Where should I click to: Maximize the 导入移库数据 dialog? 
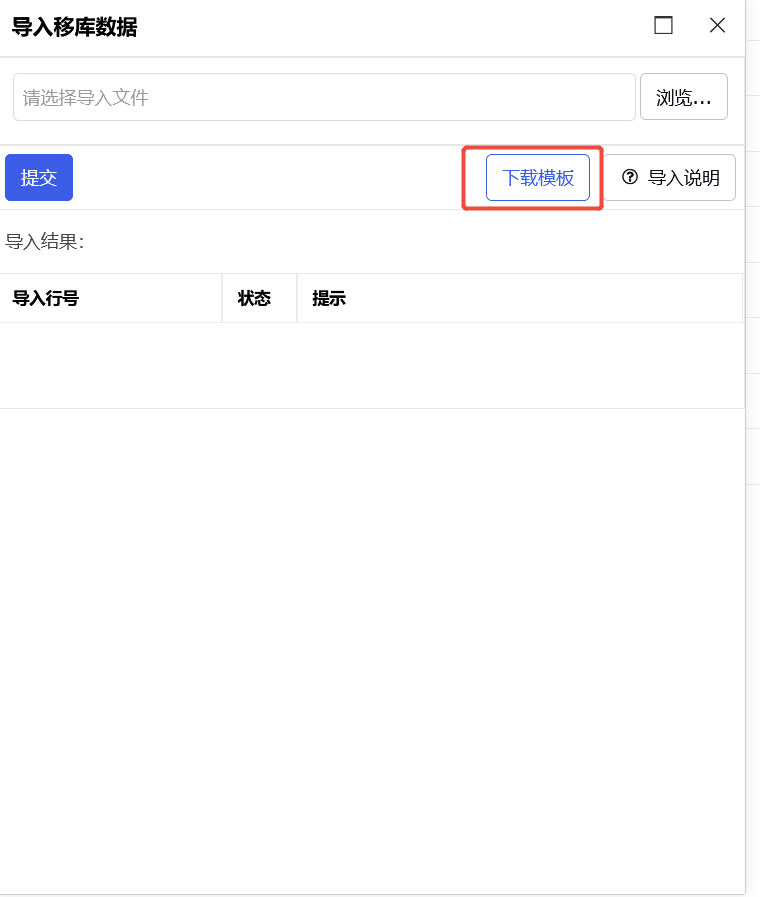(x=663, y=25)
